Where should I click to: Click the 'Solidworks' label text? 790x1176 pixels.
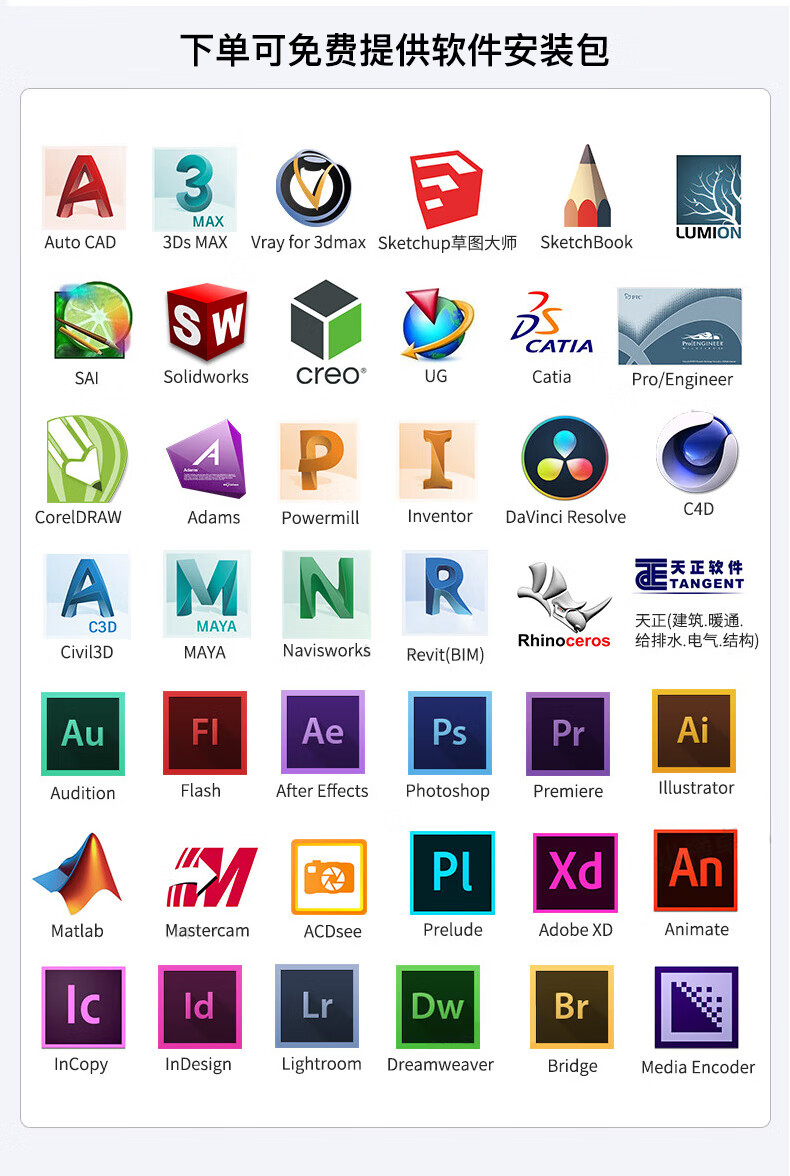pos(206,376)
